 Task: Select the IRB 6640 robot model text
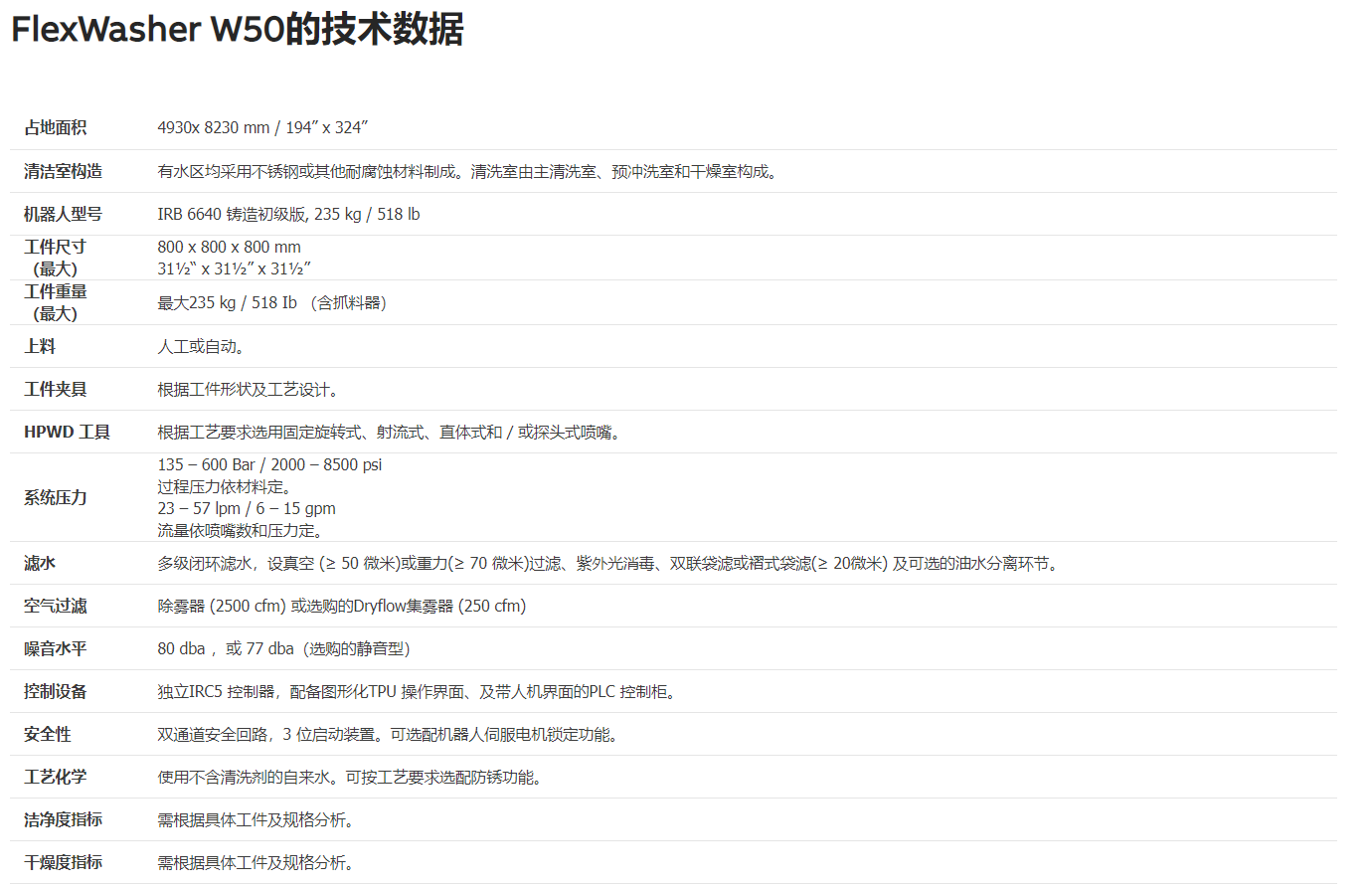(x=288, y=214)
